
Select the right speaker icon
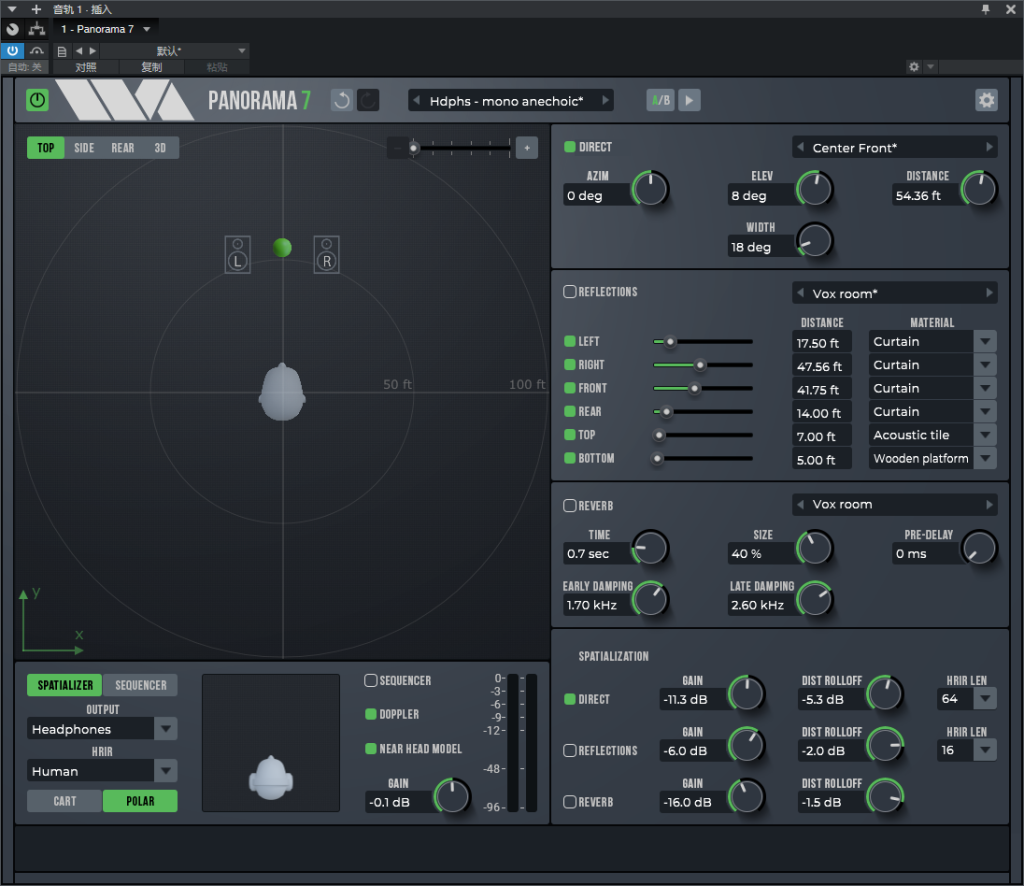click(x=327, y=255)
